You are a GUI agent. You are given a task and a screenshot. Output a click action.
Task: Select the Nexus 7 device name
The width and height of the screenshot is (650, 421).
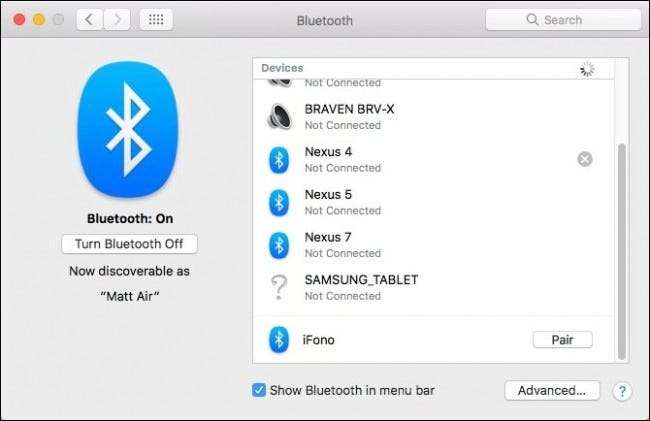point(328,237)
